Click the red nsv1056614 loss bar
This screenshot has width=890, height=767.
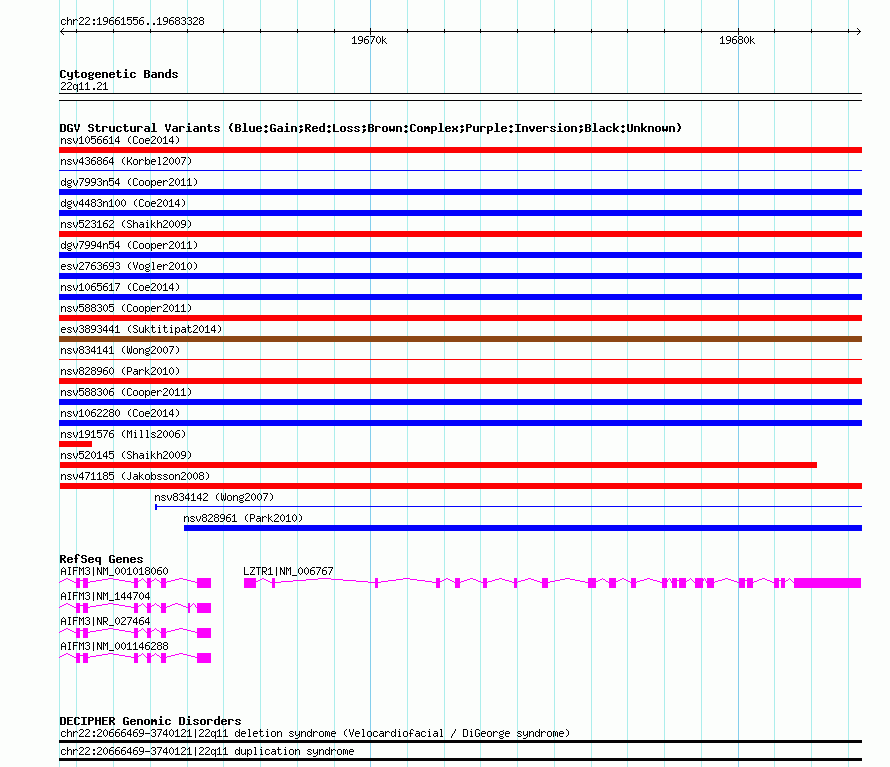460,150
